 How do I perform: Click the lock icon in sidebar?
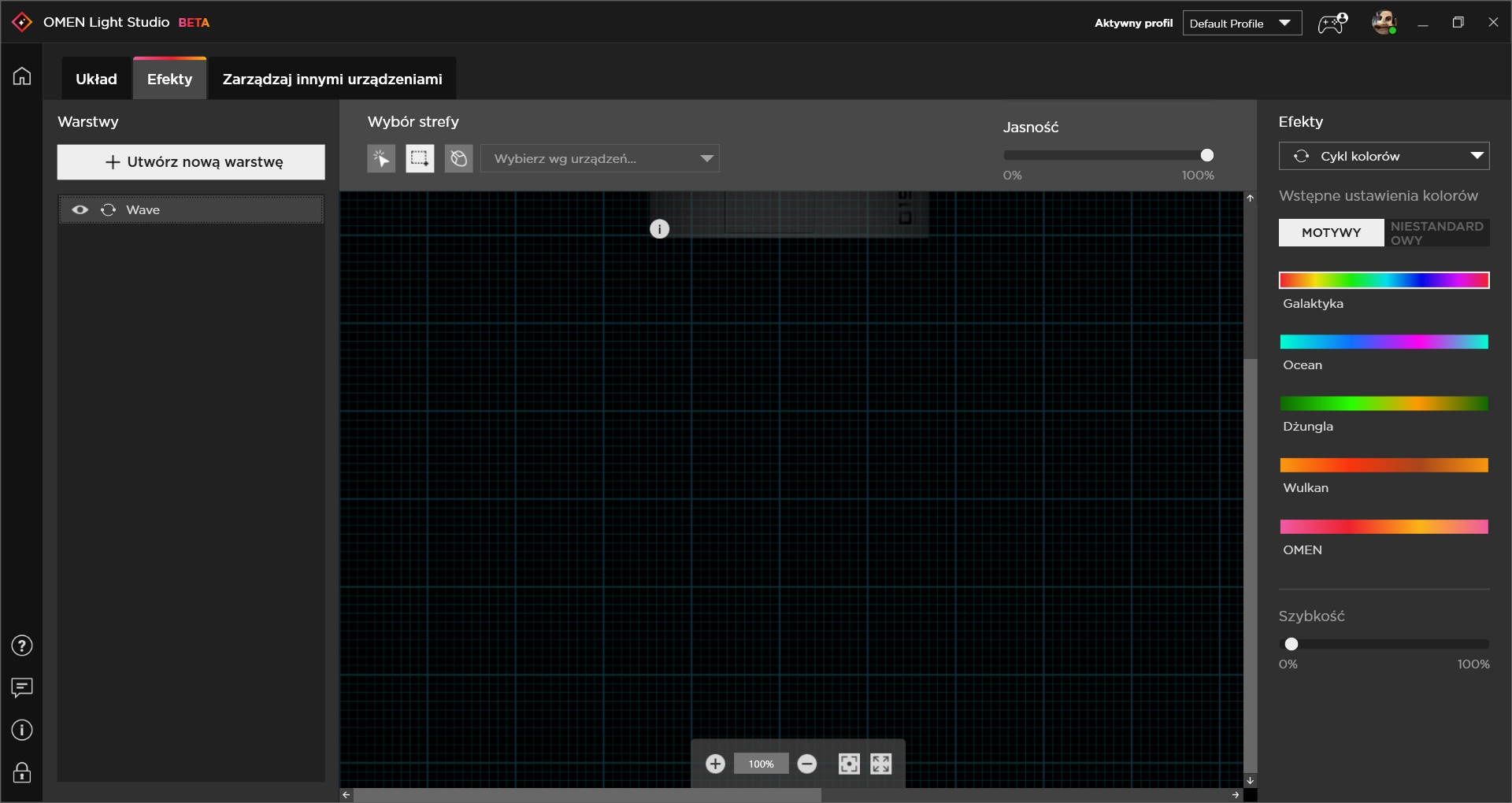(x=22, y=772)
